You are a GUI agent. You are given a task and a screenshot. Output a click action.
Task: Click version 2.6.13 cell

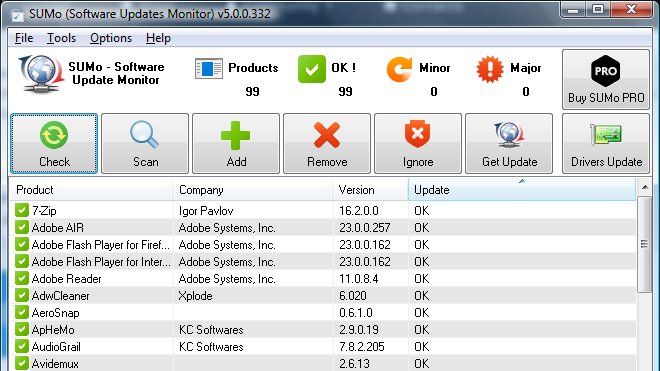coord(354,364)
